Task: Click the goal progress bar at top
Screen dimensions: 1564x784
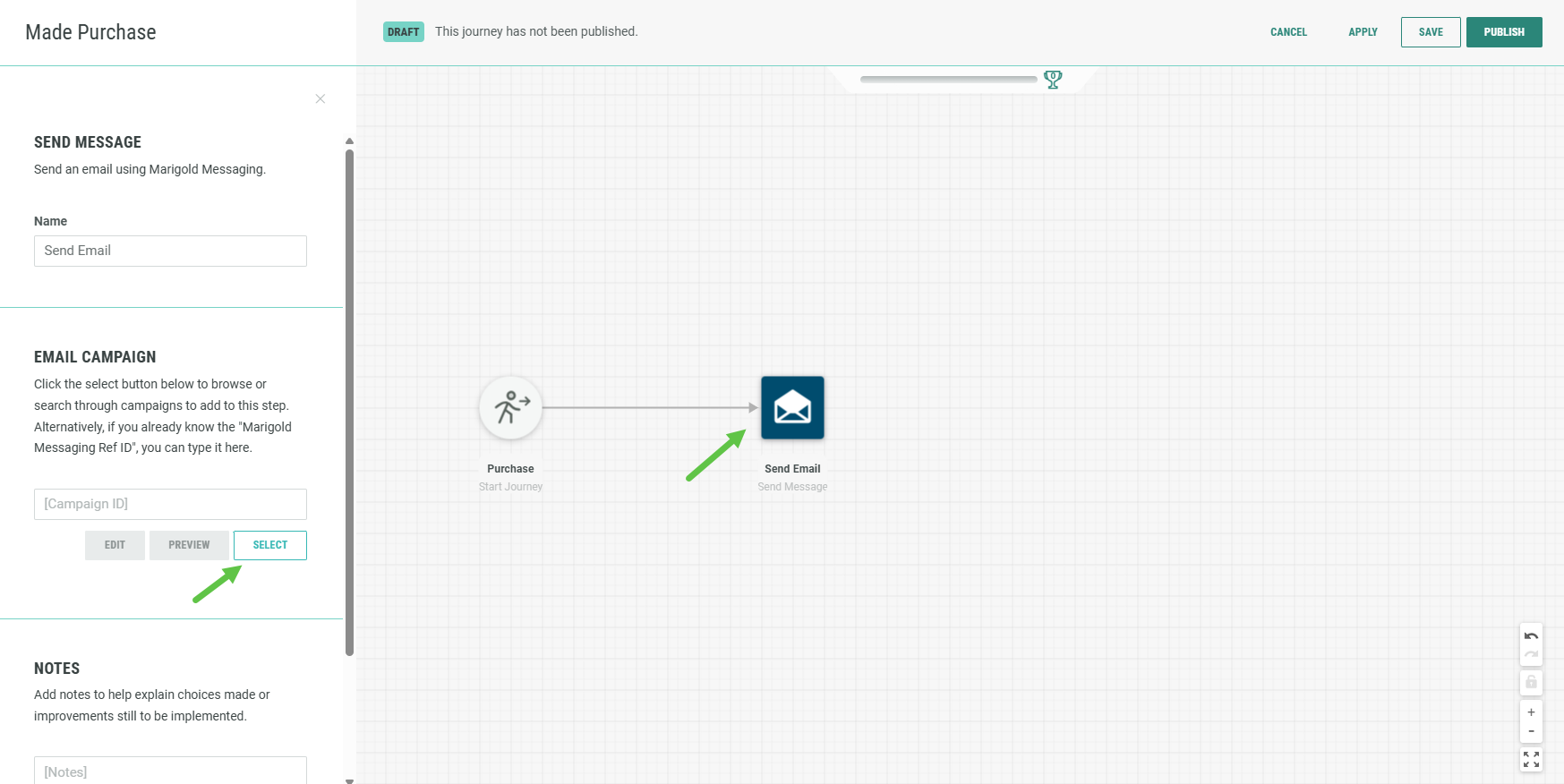Action: pos(948,80)
